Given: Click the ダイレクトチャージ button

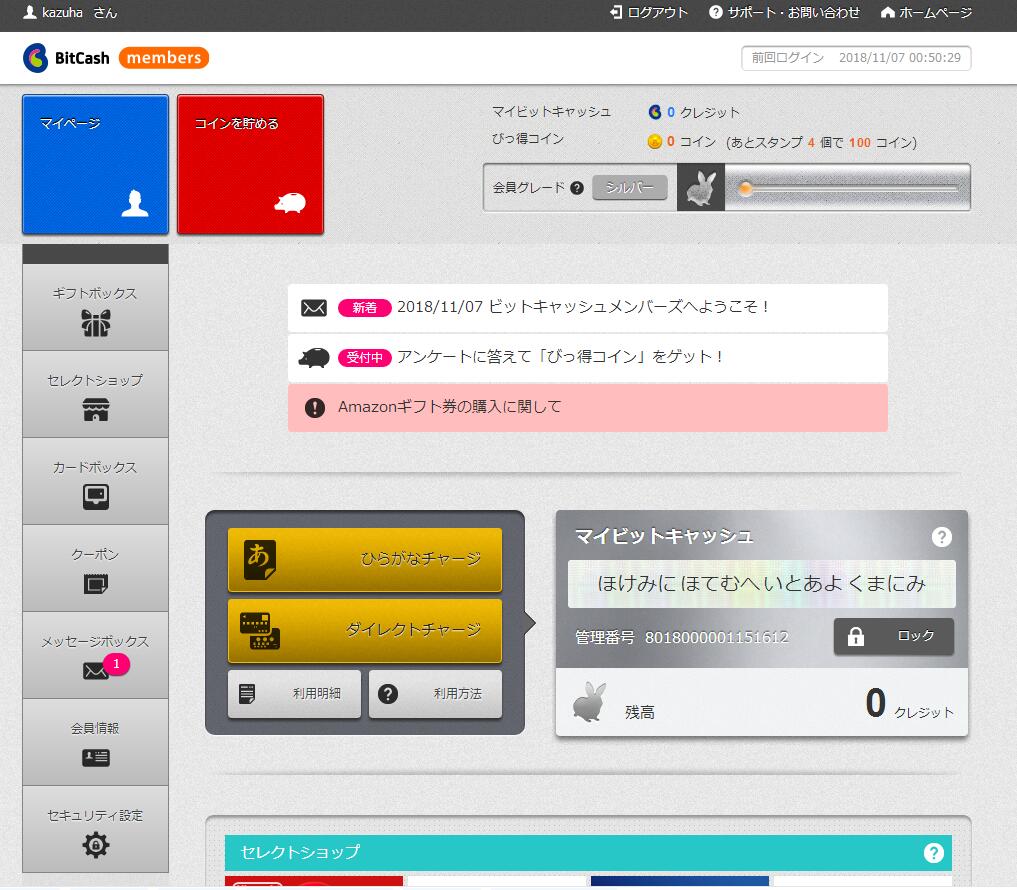Looking at the screenshot, I should point(365,630).
